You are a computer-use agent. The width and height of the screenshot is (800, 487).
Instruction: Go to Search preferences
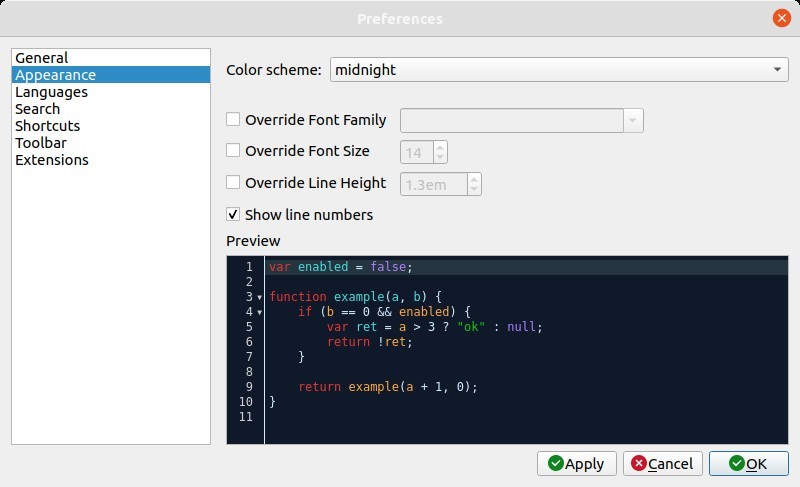click(x=38, y=109)
